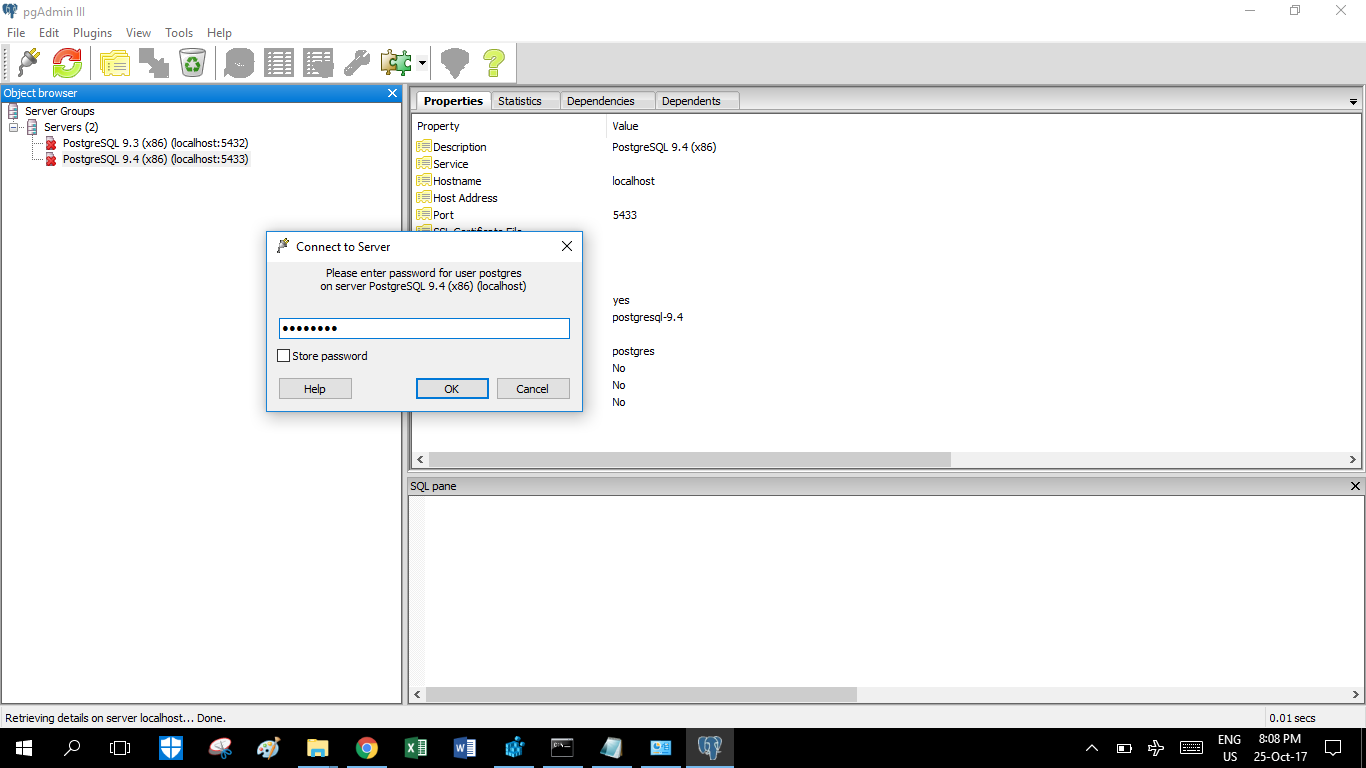Click the value 'postgresql-9.4'
Image resolution: width=1366 pixels, height=768 pixels.
[x=647, y=317]
